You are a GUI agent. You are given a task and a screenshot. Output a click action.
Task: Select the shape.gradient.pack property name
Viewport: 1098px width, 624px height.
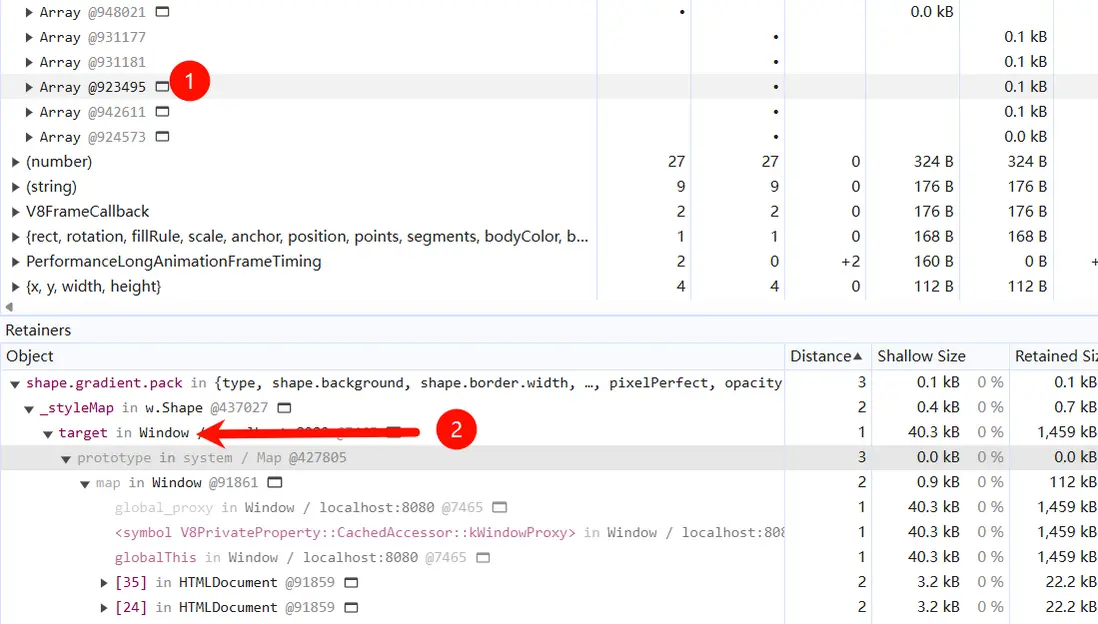(104, 383)
